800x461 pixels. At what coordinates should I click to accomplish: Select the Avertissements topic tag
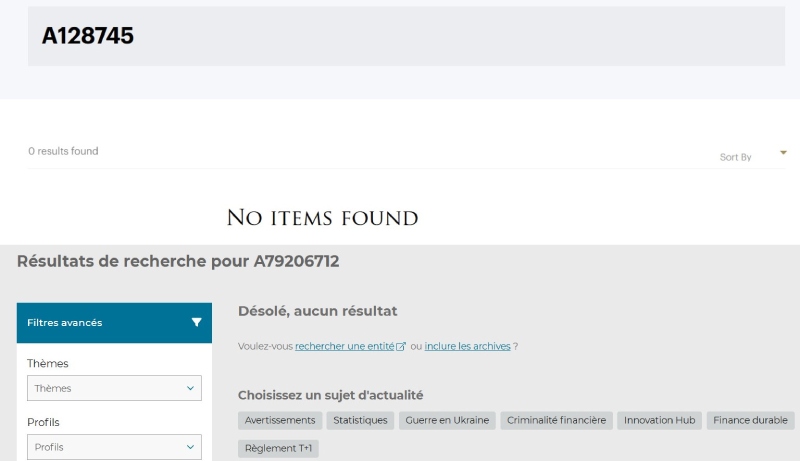[x=280, y=421]
